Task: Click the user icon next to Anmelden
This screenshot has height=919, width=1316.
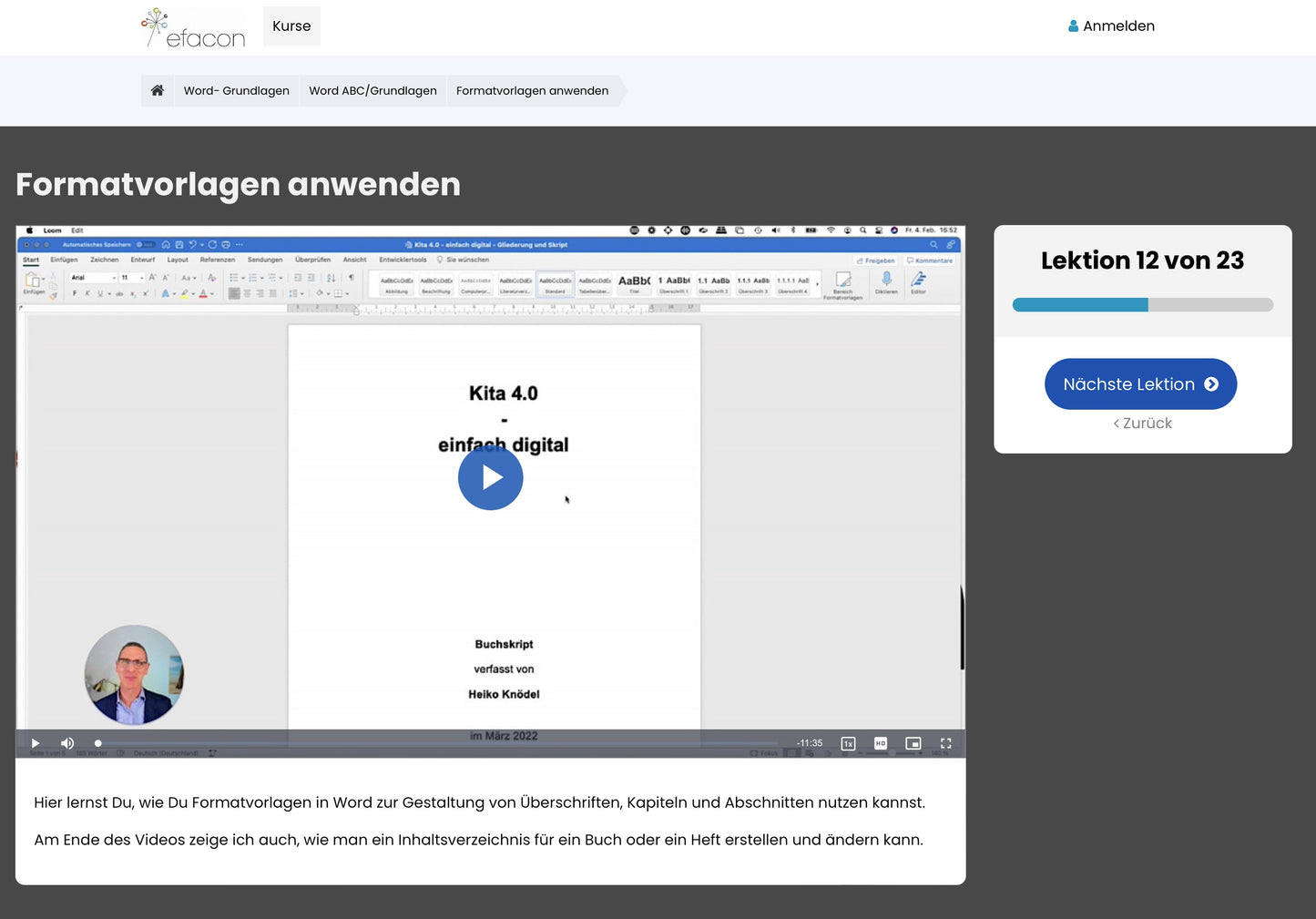Action: [1073, 26]
